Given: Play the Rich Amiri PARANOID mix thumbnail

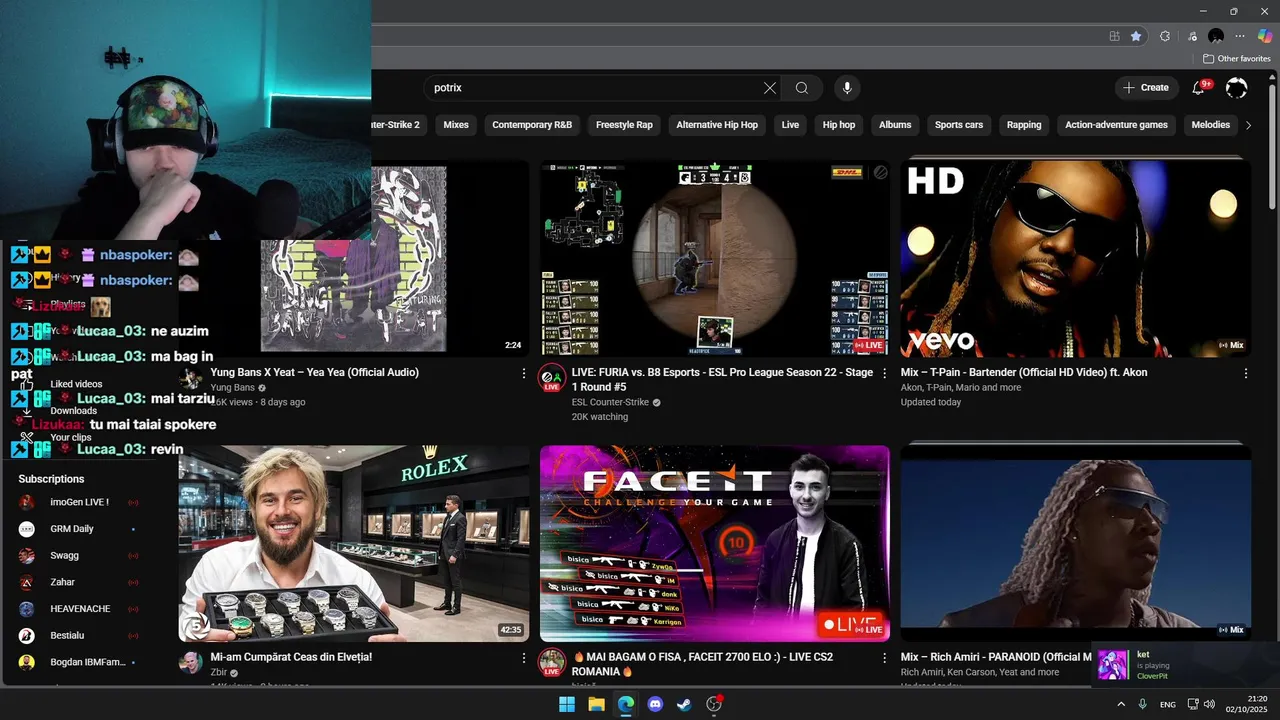Looking at the screenshot, I should (1075, 543).
